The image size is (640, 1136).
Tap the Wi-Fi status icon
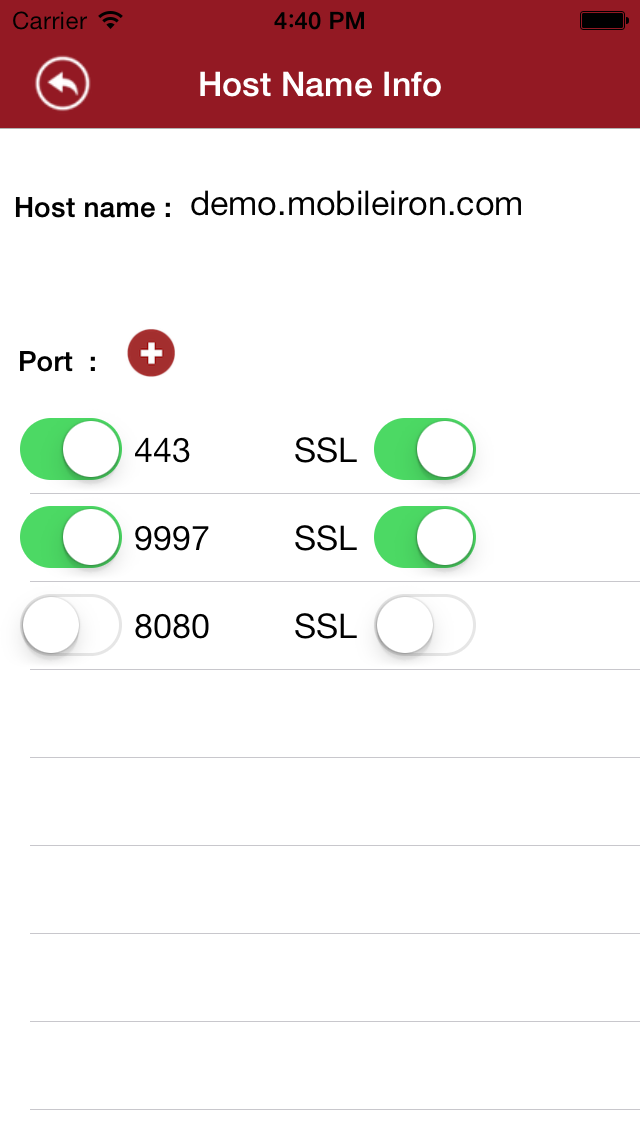(111, 20)
